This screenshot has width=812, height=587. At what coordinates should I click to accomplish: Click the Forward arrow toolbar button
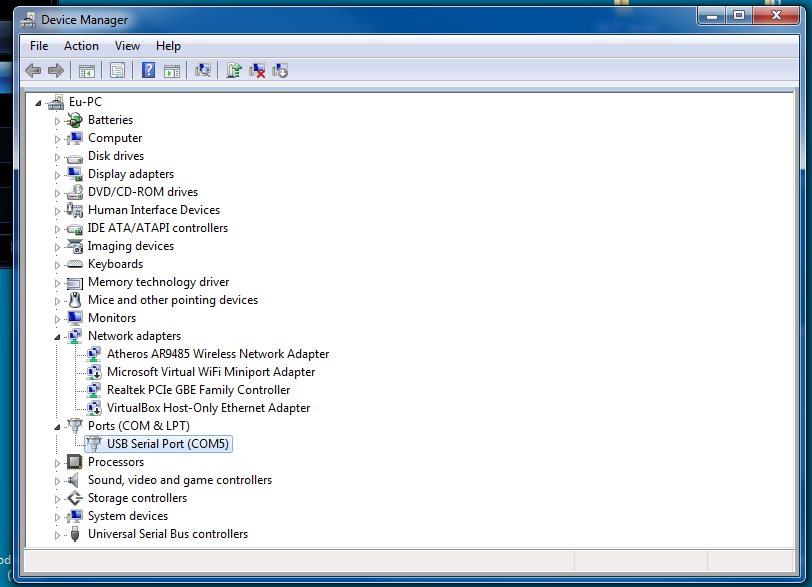pos(55,70)
